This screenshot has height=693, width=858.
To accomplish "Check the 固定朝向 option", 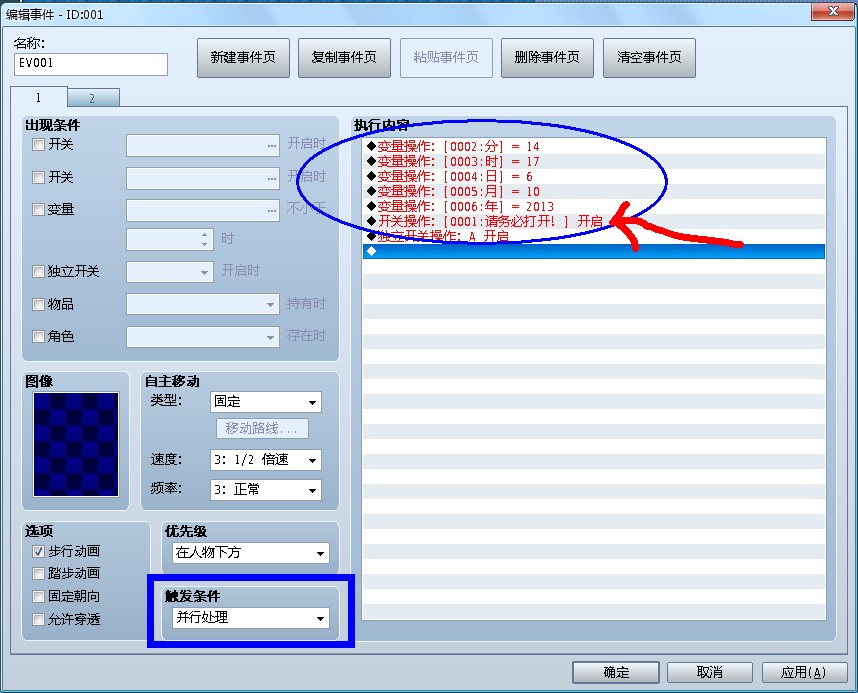I will [38, 596].
